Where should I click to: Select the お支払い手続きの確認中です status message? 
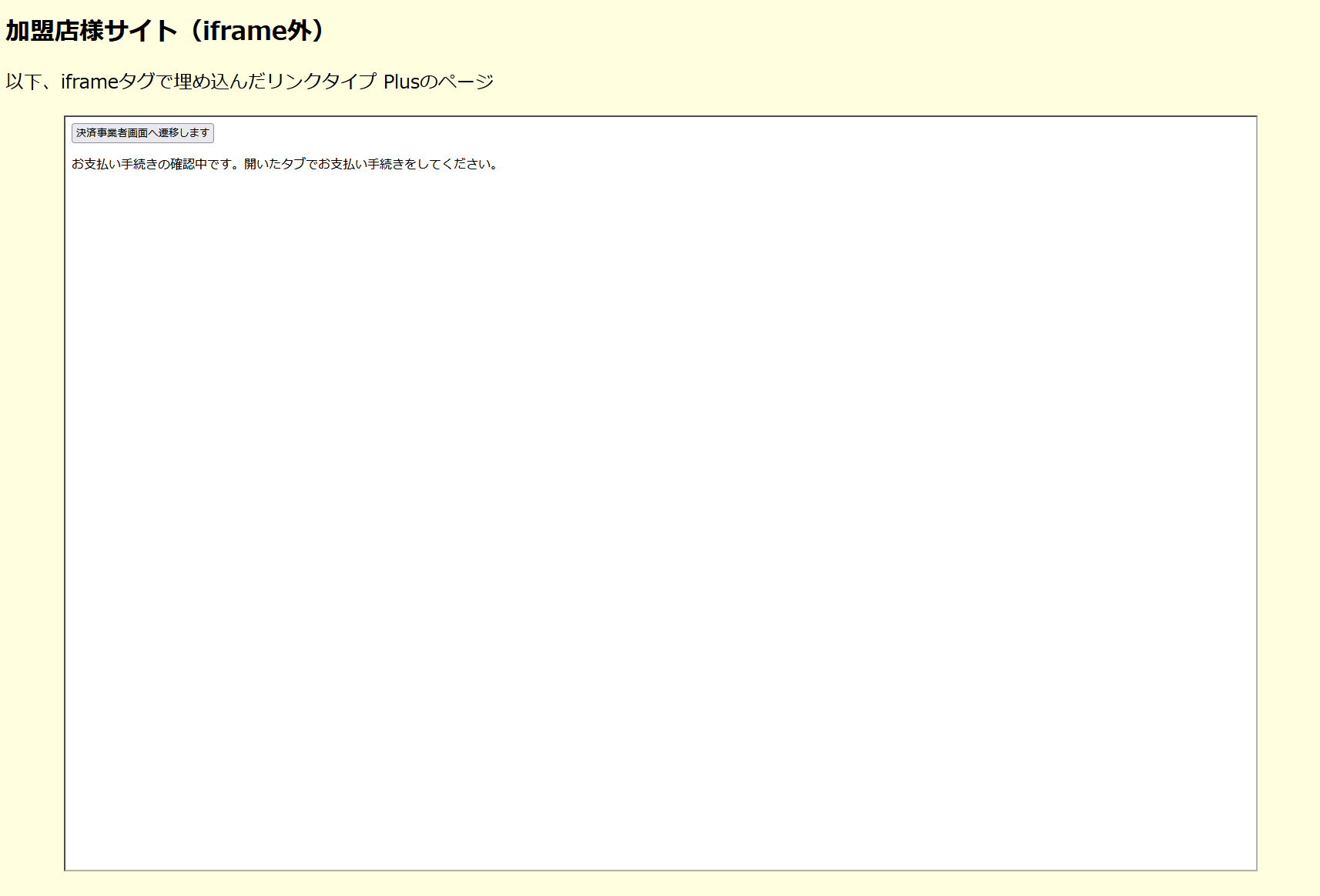point(285,163)
